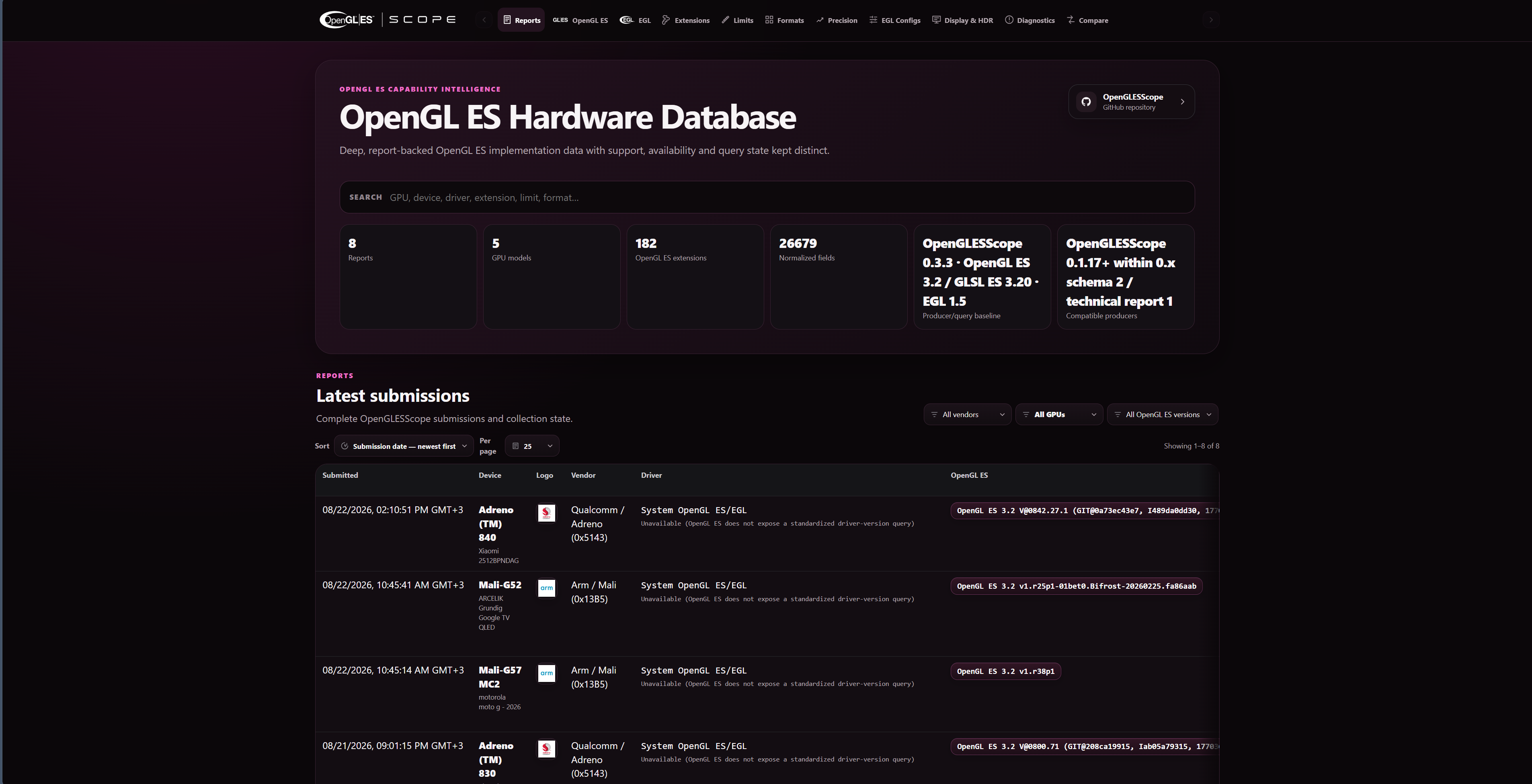Click the right arrow after the Compare tab
The image size is (1532, 784).
point(1210,20)
